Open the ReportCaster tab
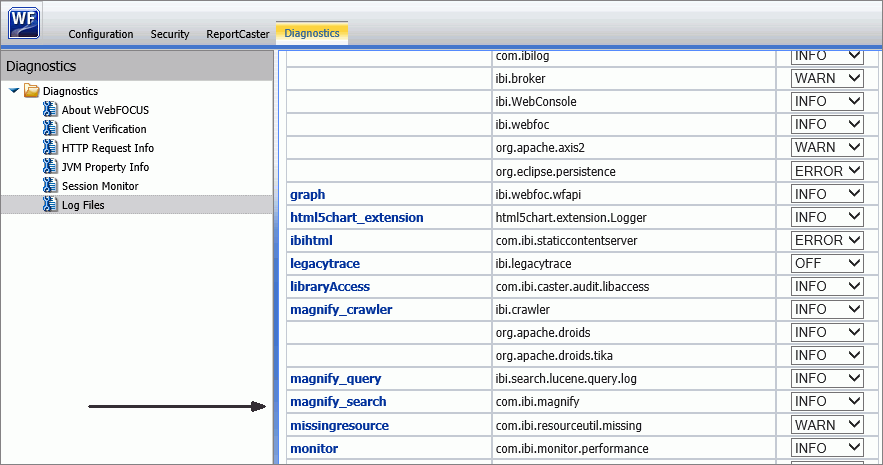This screenshot has width=883, height=465. tap(238, 34)
